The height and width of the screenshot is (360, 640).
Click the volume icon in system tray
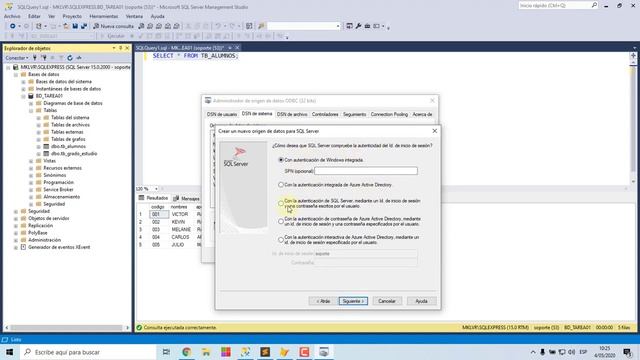tap(571, 352)
